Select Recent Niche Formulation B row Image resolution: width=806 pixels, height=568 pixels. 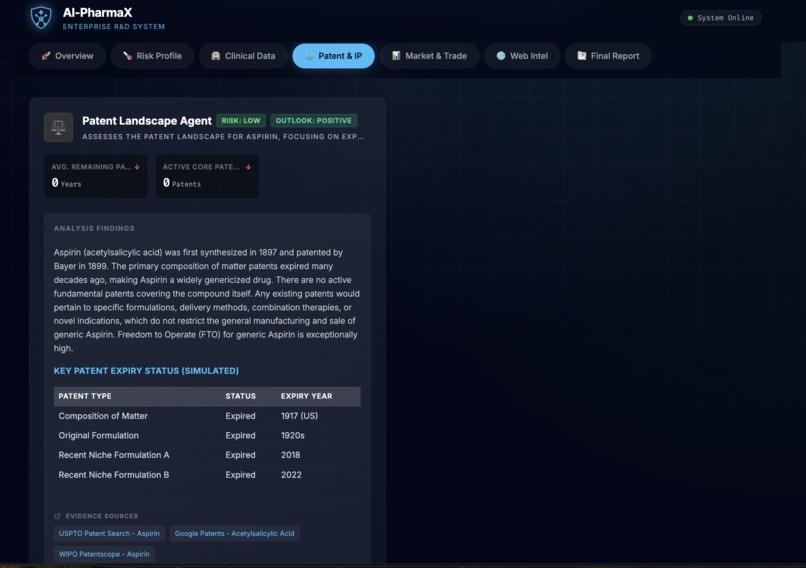tap(207, 475)
